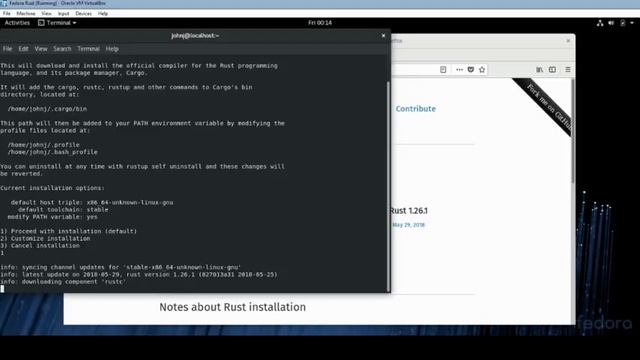Open Firefox page actions three-dots icon

click(x=459, y=69)
